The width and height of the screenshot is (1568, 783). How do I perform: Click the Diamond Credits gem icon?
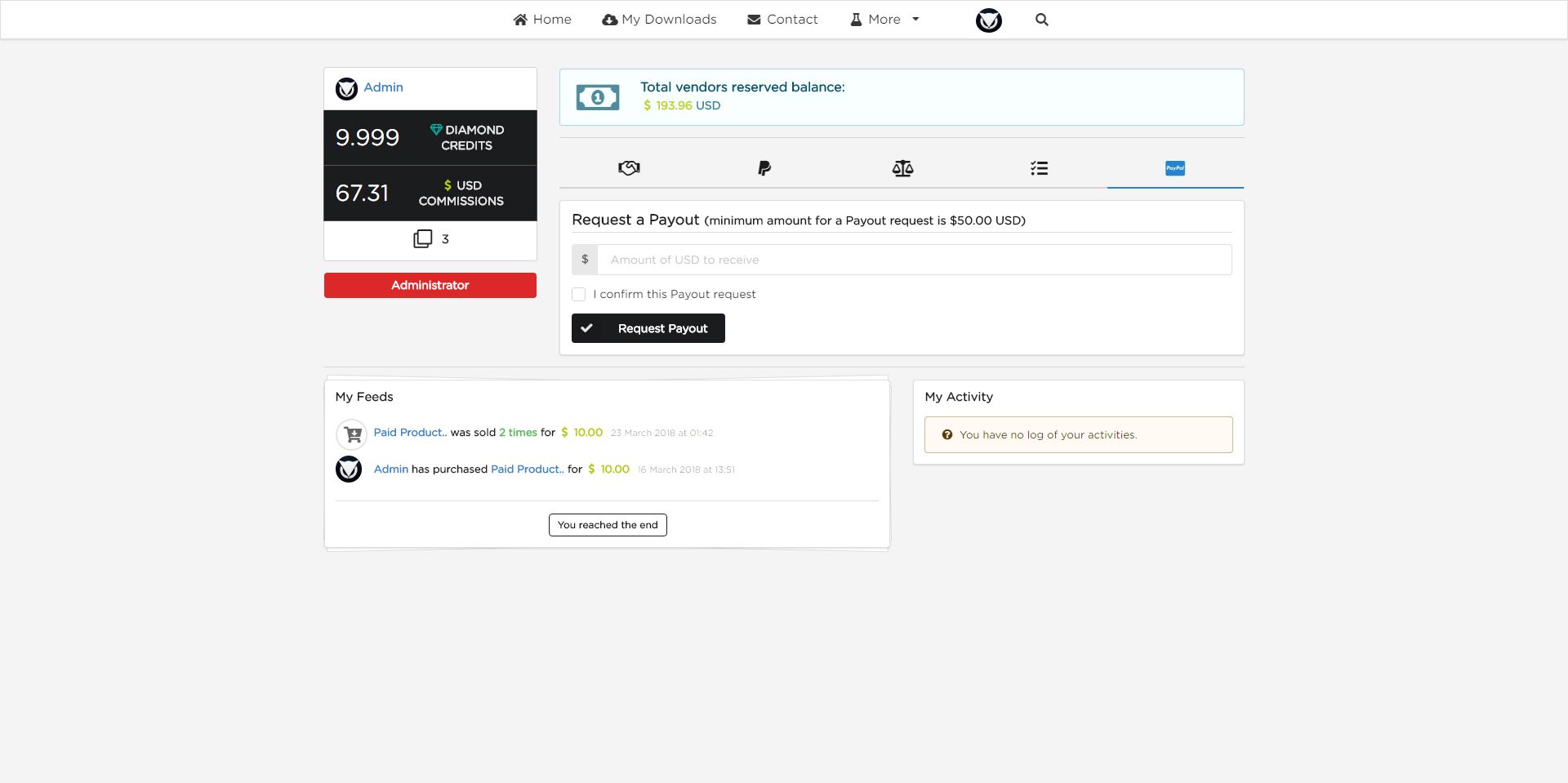tap(436, 130)
